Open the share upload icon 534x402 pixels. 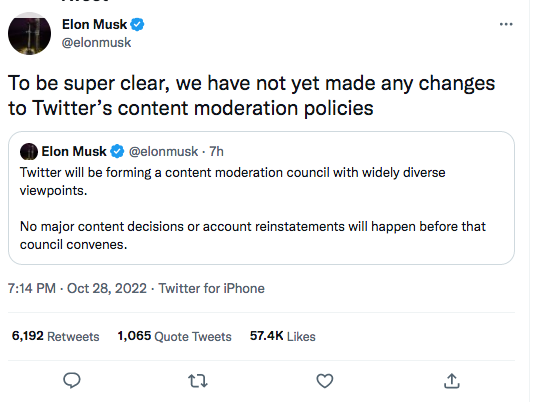[452, 381]
